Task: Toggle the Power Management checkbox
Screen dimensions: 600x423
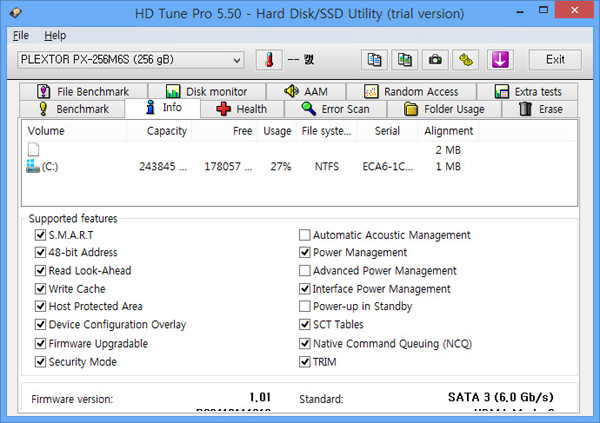Action: click(x=305, y=252)
